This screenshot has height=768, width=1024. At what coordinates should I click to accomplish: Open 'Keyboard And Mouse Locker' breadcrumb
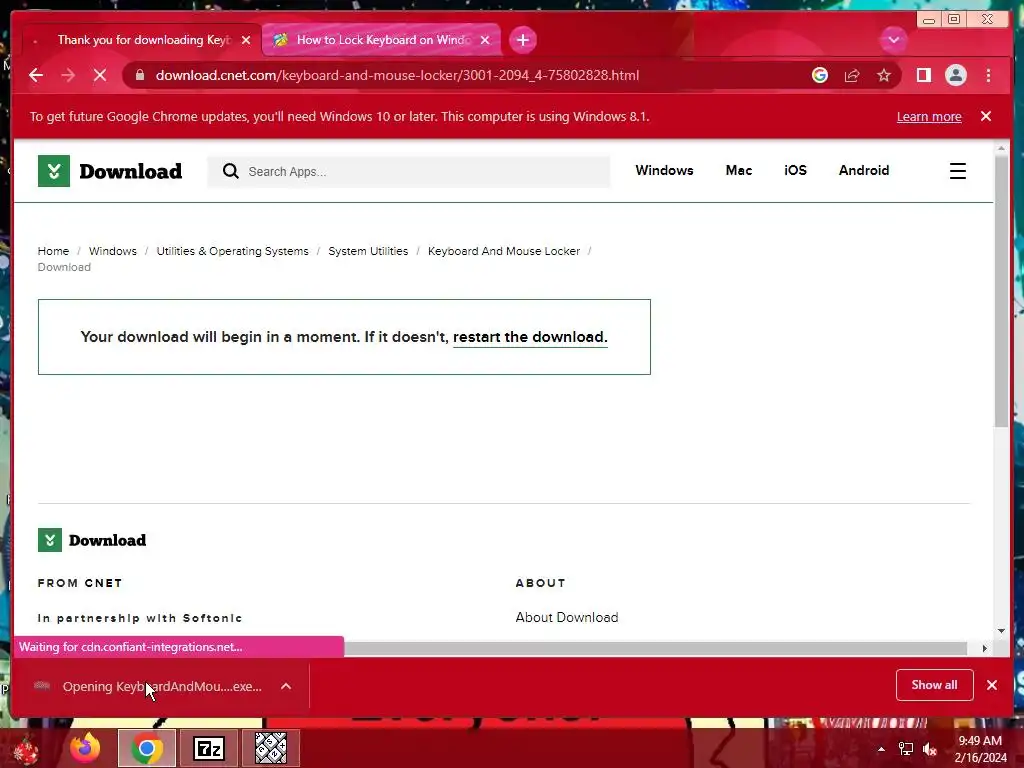tap(504, 251)
